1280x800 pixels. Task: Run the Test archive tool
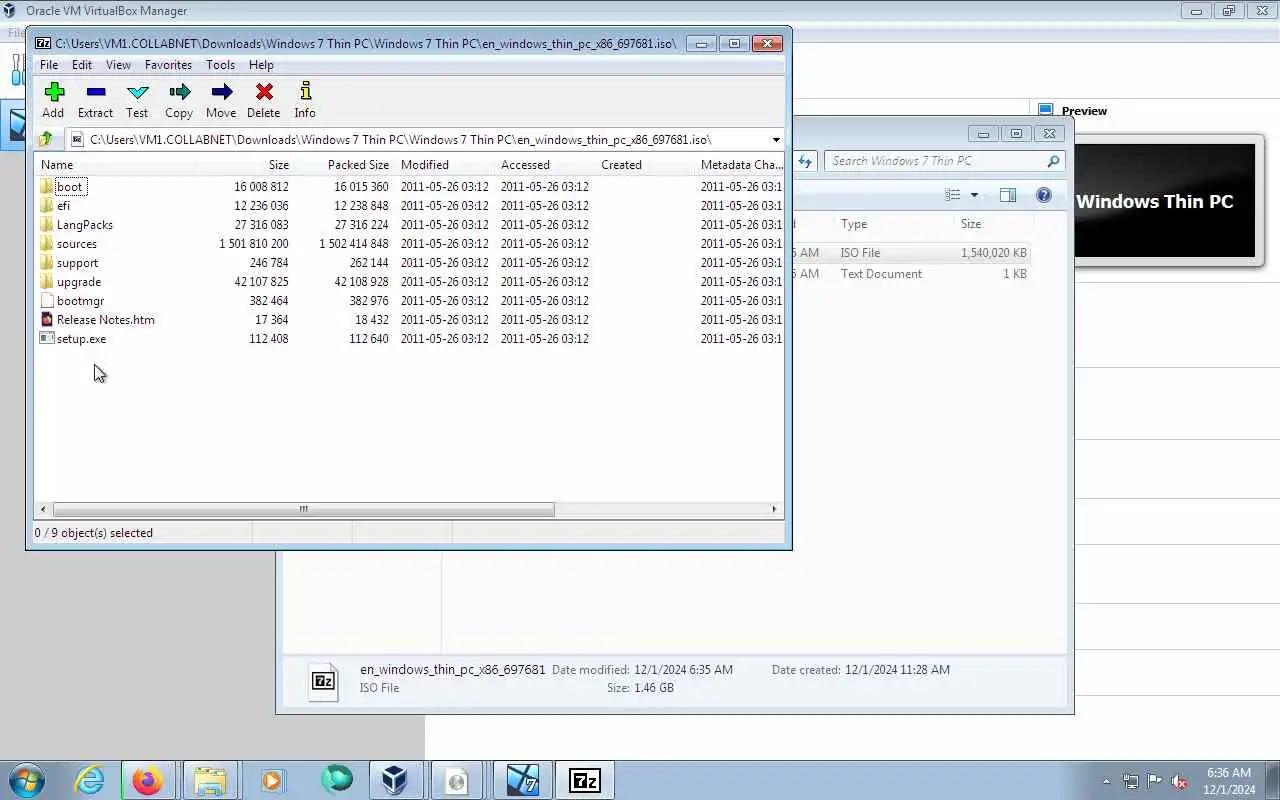click(x=137, y=100)
